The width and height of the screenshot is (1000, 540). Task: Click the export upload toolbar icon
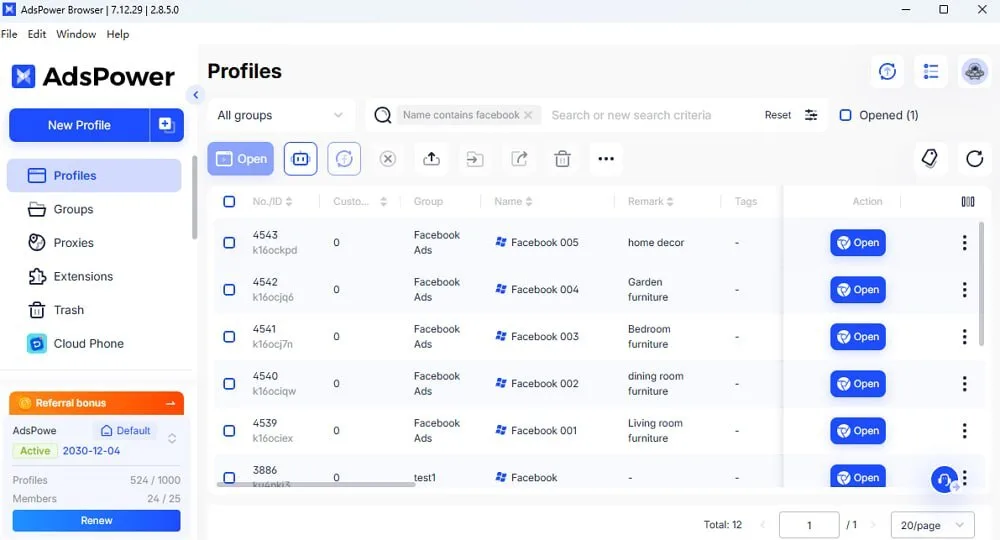(x=431, y=159)
